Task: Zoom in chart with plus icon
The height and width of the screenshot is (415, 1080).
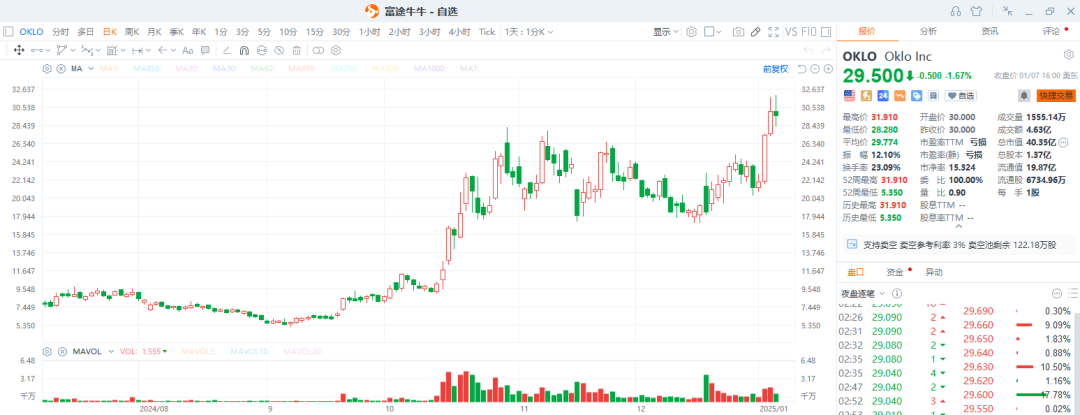Action: click(829, 69)
